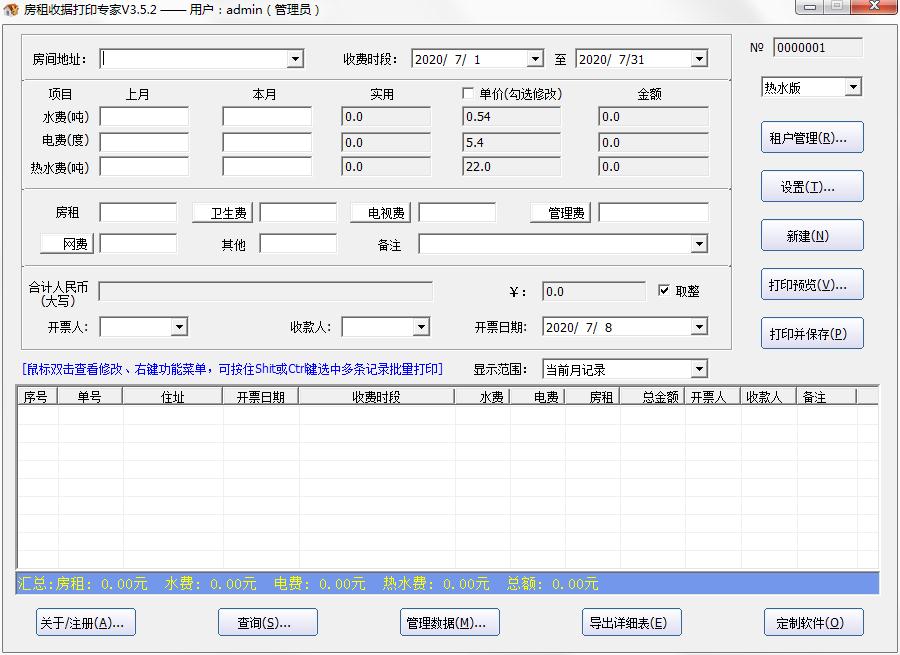900x655 pixels.
Task: Focus the 热水费 上月 reading input
Action: tap(144, 166)
